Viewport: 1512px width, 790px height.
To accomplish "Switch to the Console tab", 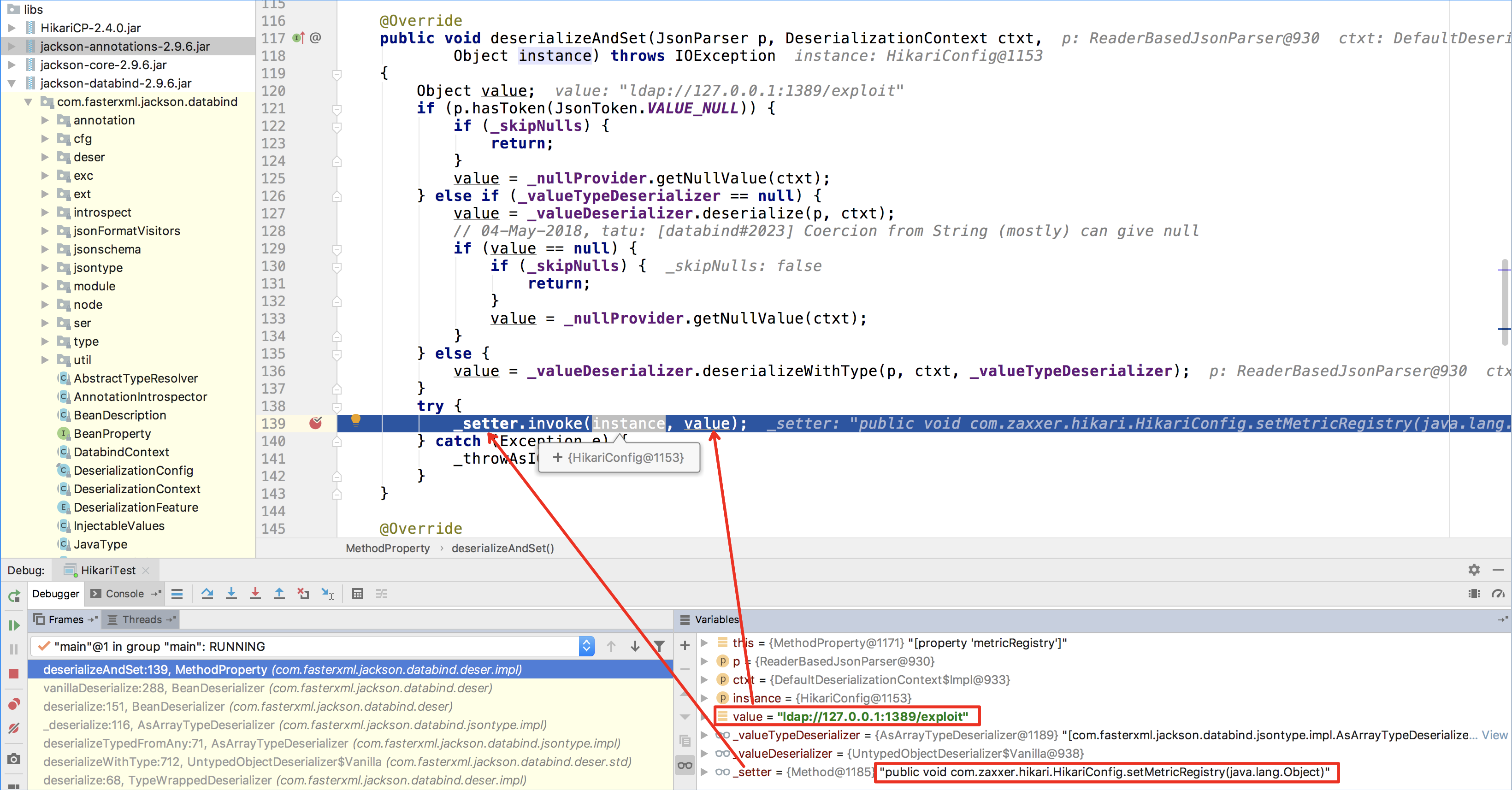I will pos(124,594).
